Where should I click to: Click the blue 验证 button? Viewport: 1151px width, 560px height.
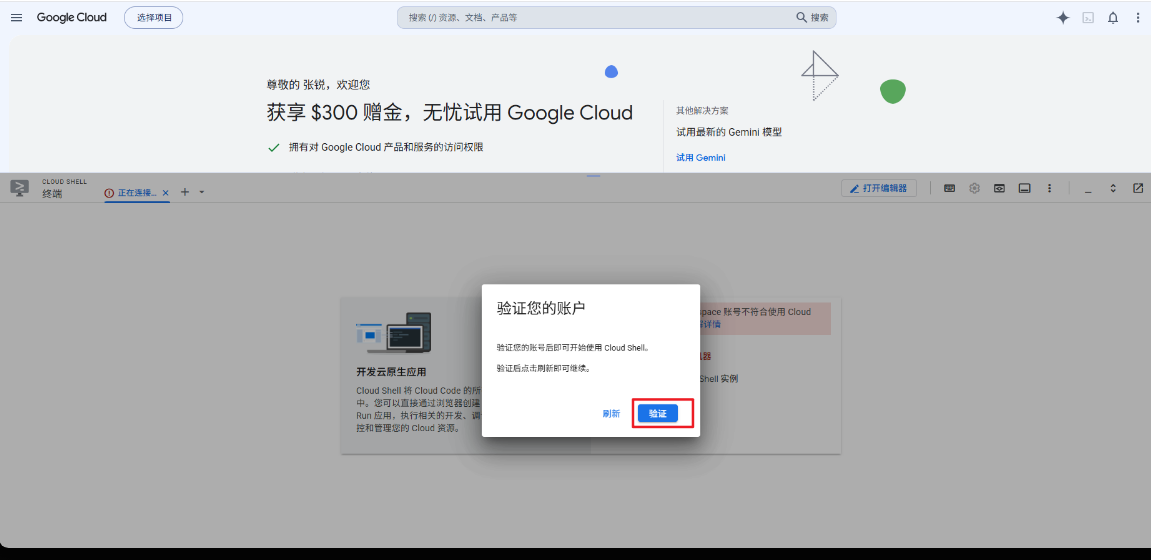[x=657, y=414]
